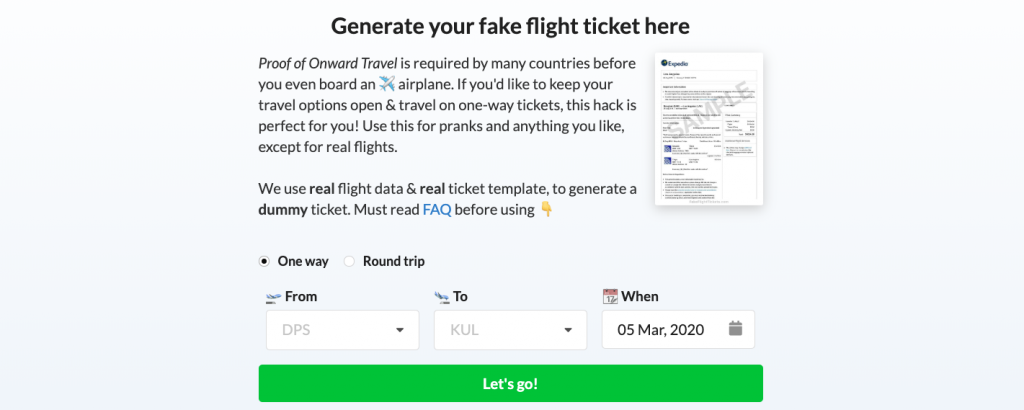Open date picker via gray calendar icon
This screenshot has height=410, width=1024.
(x=735, y=328)
